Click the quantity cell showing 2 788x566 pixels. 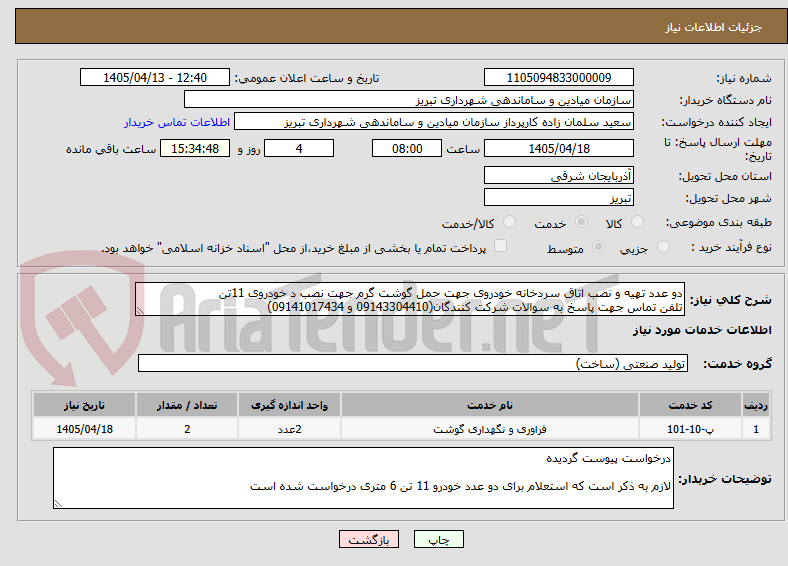187,429
